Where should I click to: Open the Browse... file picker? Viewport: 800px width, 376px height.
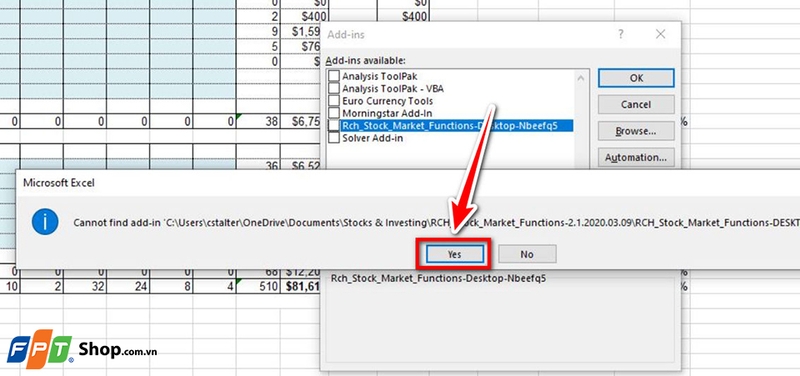click(x=636, y=131)
